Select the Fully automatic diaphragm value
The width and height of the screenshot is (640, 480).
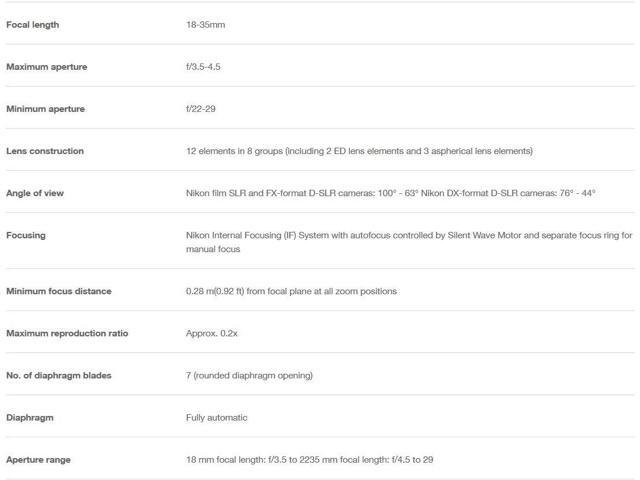coord(217,418)
